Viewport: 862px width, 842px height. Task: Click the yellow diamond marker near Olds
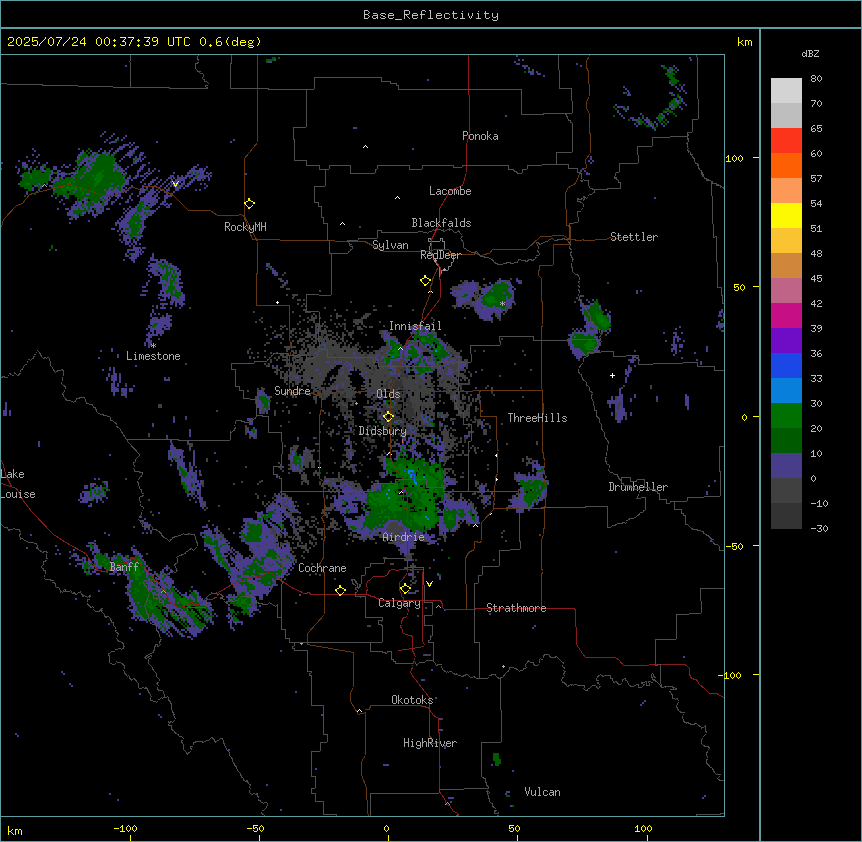tap(389, 416)
